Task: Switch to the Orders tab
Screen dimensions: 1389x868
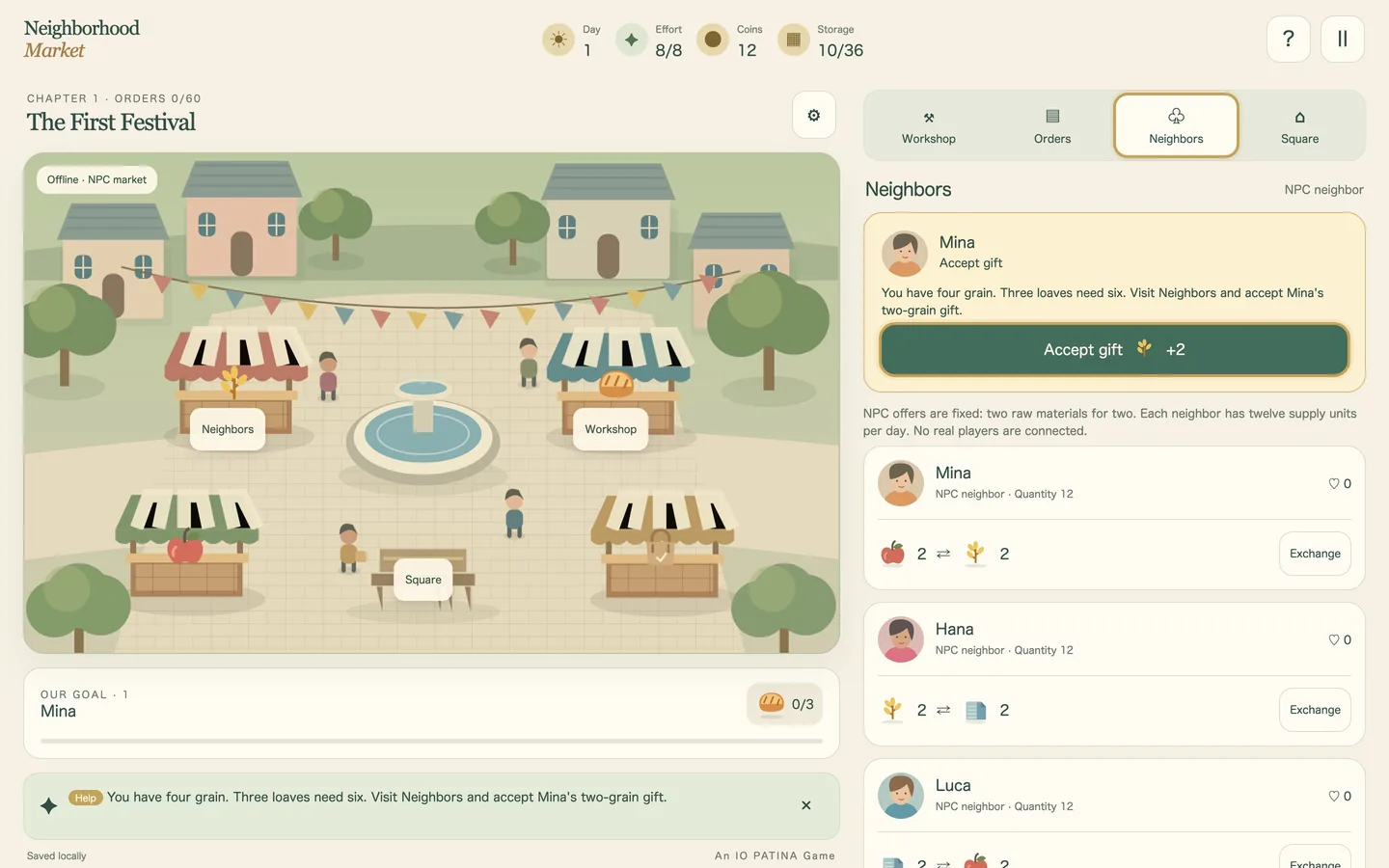Action: click(1052, 125)
